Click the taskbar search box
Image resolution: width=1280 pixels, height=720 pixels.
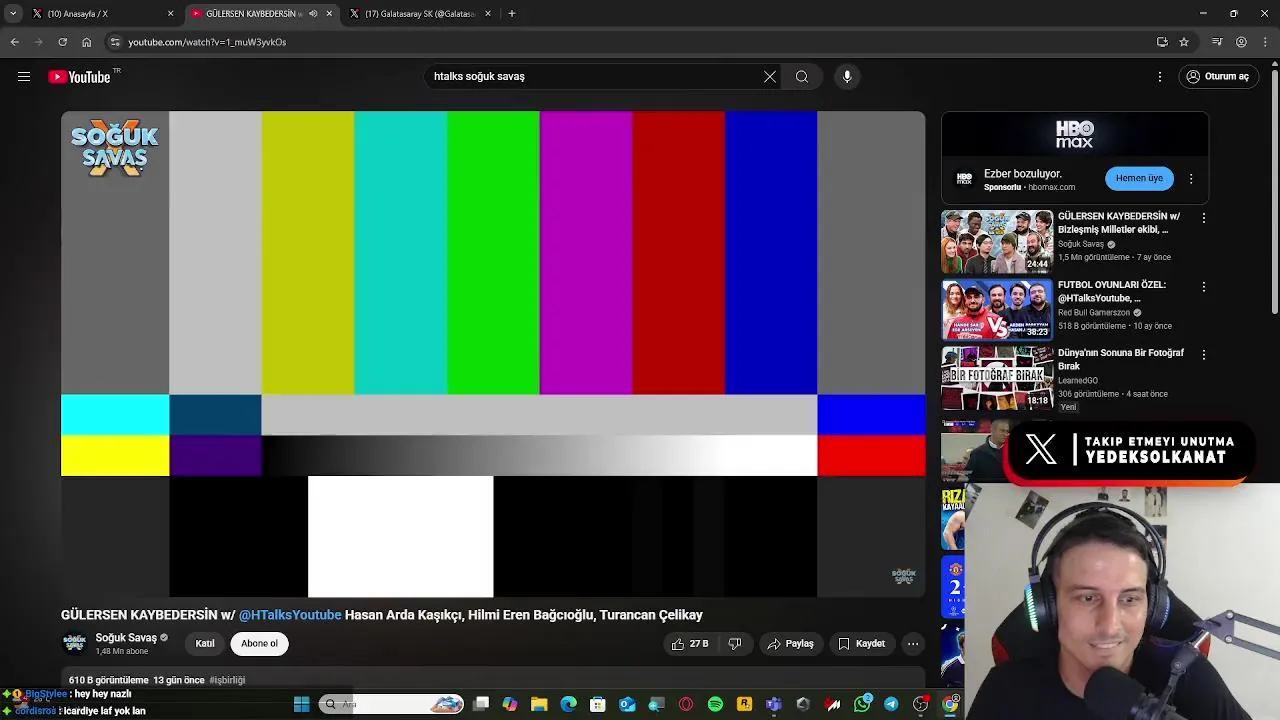tap(393, 704)
